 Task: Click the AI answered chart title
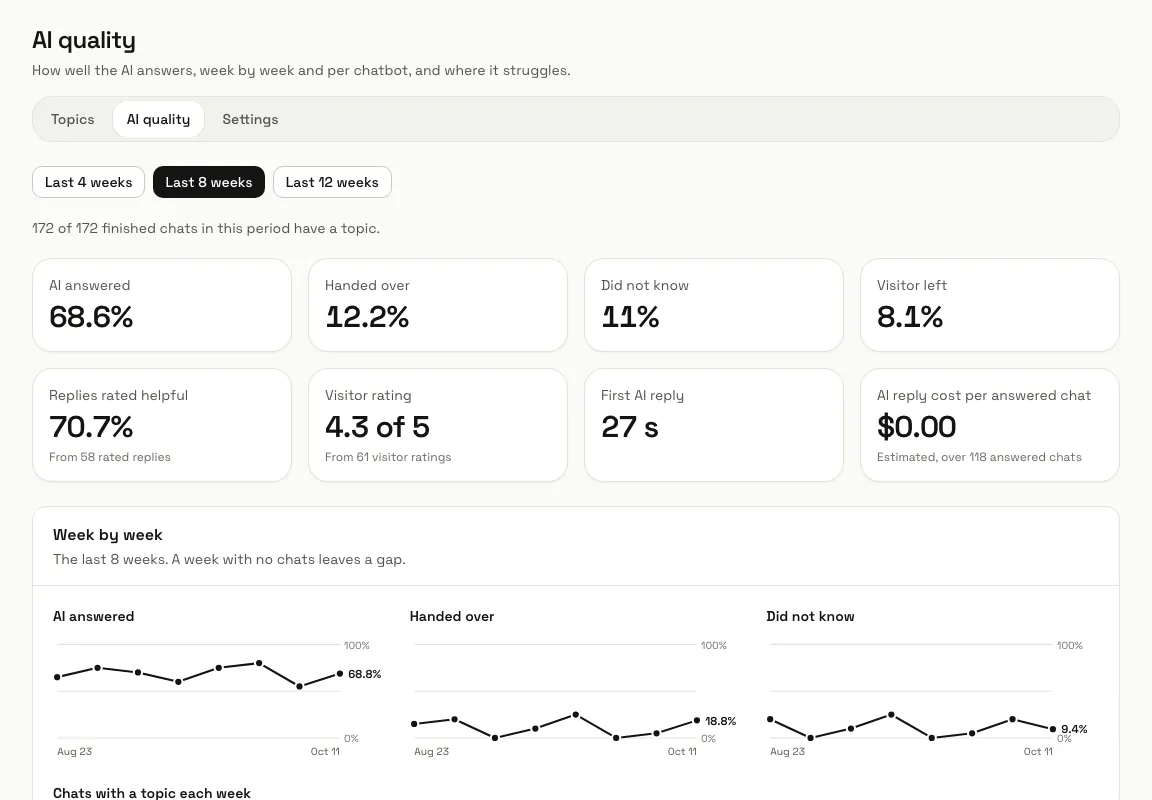(x=93, y=616)
